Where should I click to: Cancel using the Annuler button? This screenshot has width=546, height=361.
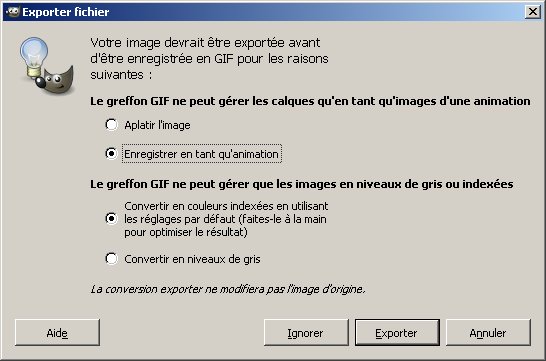[488, 333]
